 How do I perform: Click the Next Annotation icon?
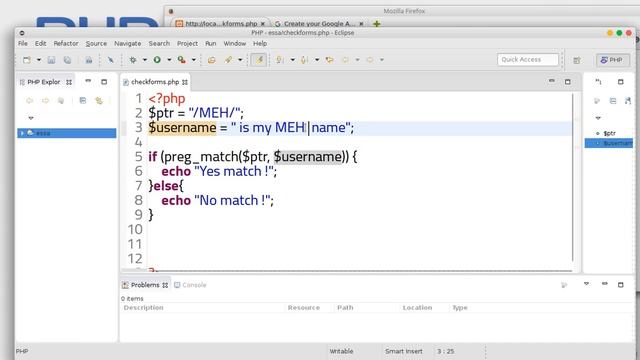[280, 60]
